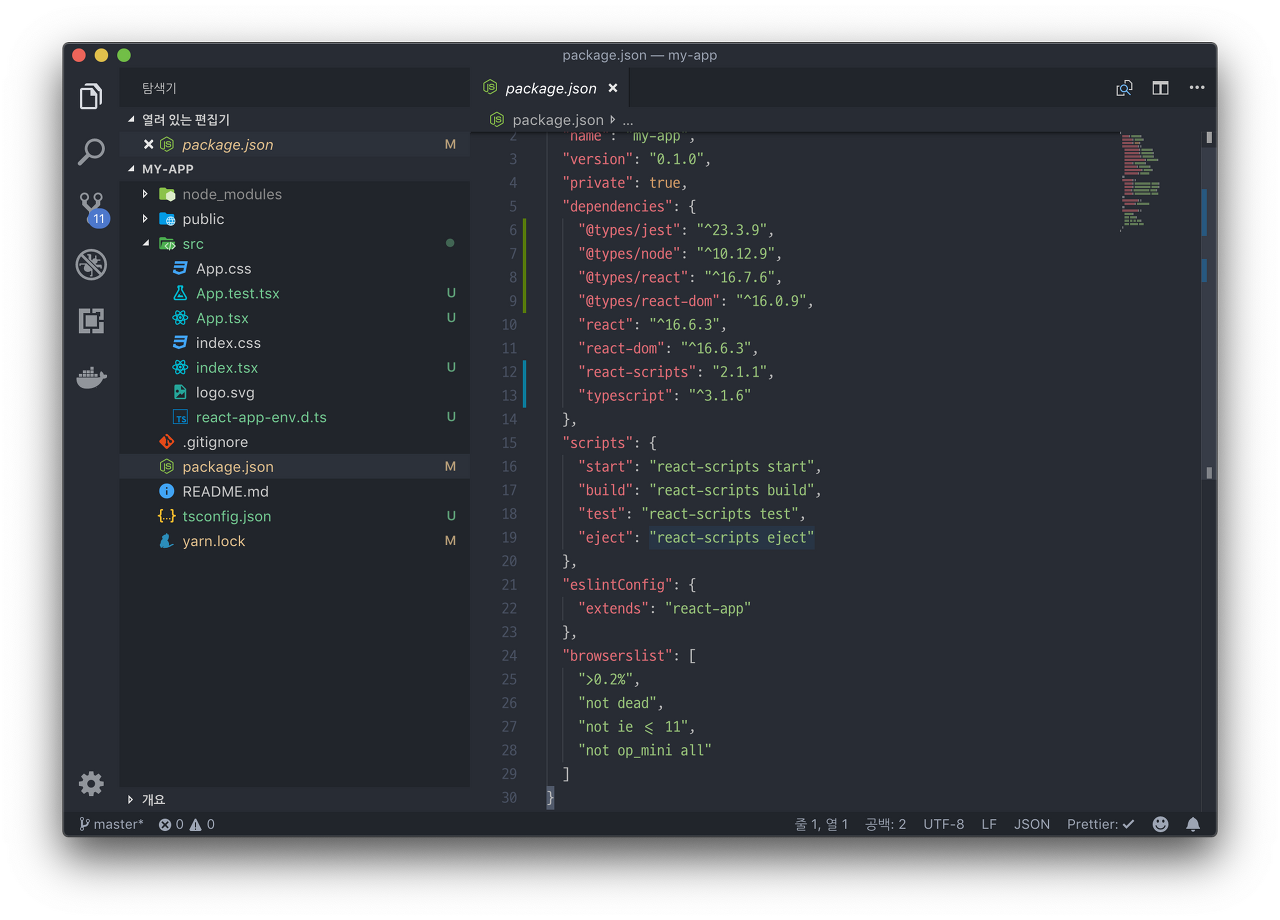Open the settings gear
This screenshot has height=920, width=1280.
(x=91, y=784)
